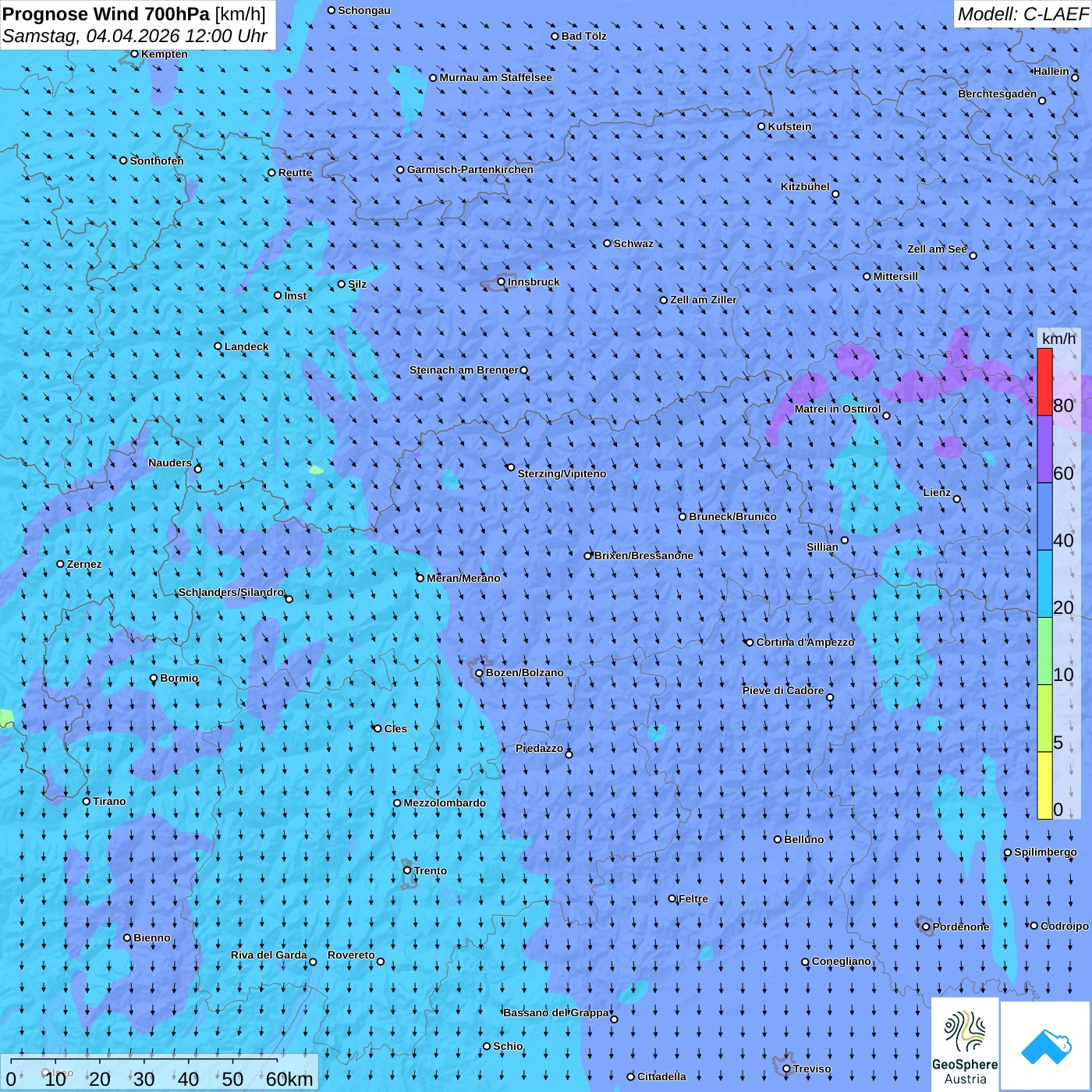
Task: Click the Rovereto city label
Action: tap(351, 955)
